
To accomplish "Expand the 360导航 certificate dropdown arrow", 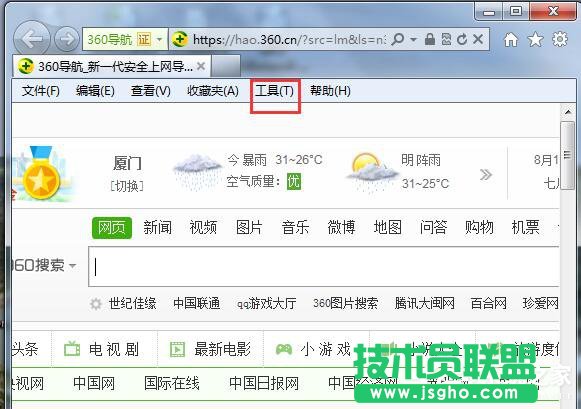I will 159,39.
